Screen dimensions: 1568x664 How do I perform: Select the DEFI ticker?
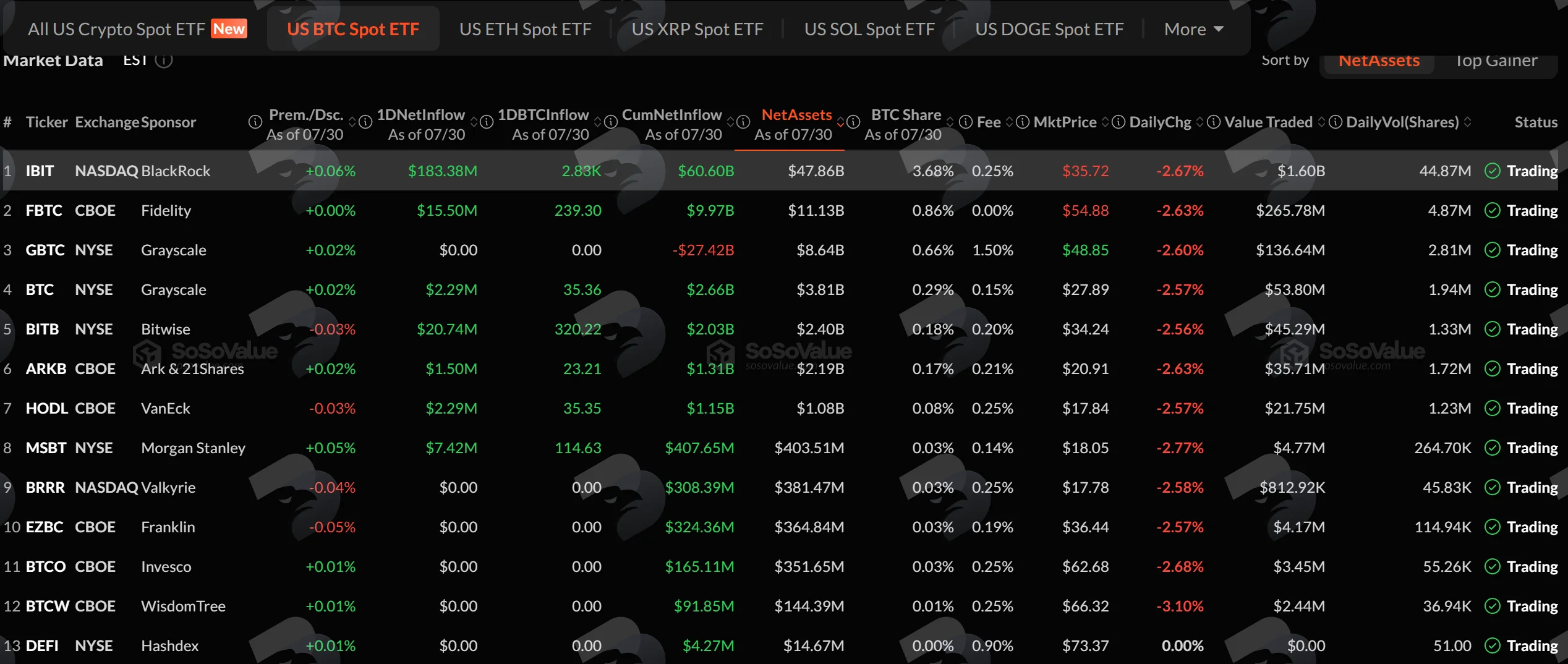(x=42, y=645)
